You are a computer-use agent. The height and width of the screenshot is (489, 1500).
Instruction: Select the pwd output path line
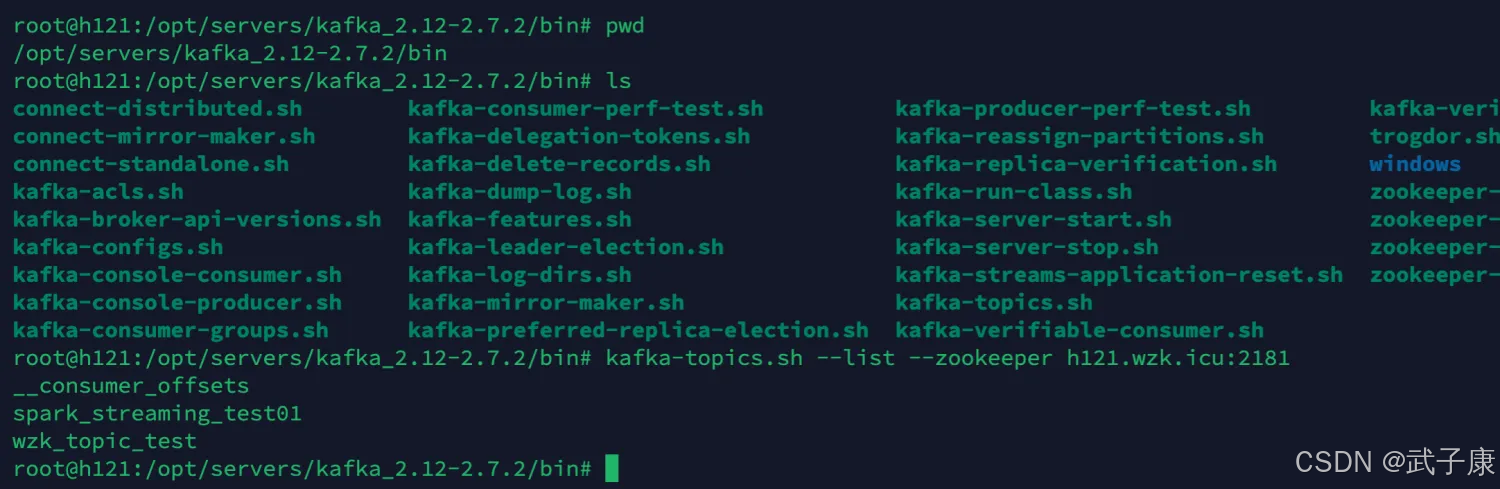point(230,53)
